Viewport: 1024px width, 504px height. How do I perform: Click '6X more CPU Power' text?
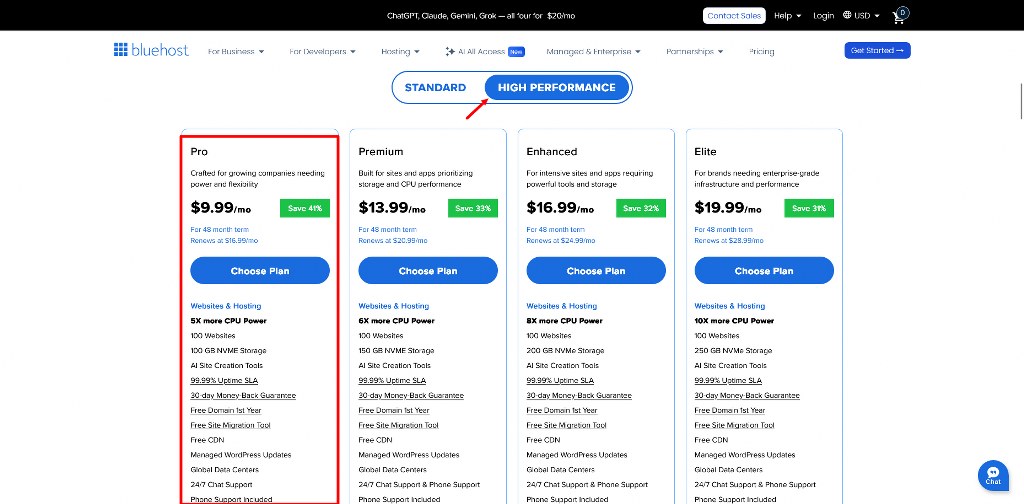[x=396, y=321]
